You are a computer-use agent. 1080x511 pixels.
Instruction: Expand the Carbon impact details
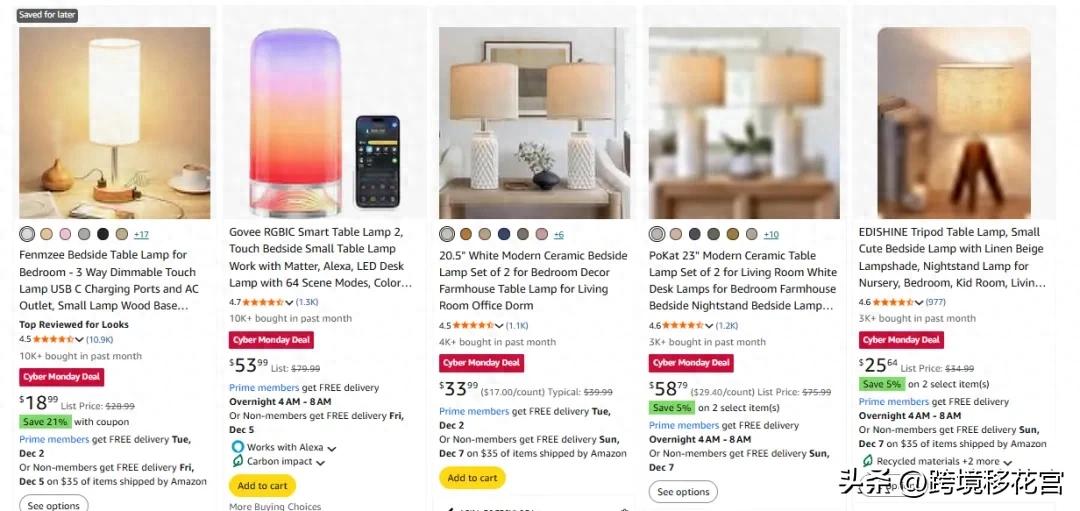320,463
